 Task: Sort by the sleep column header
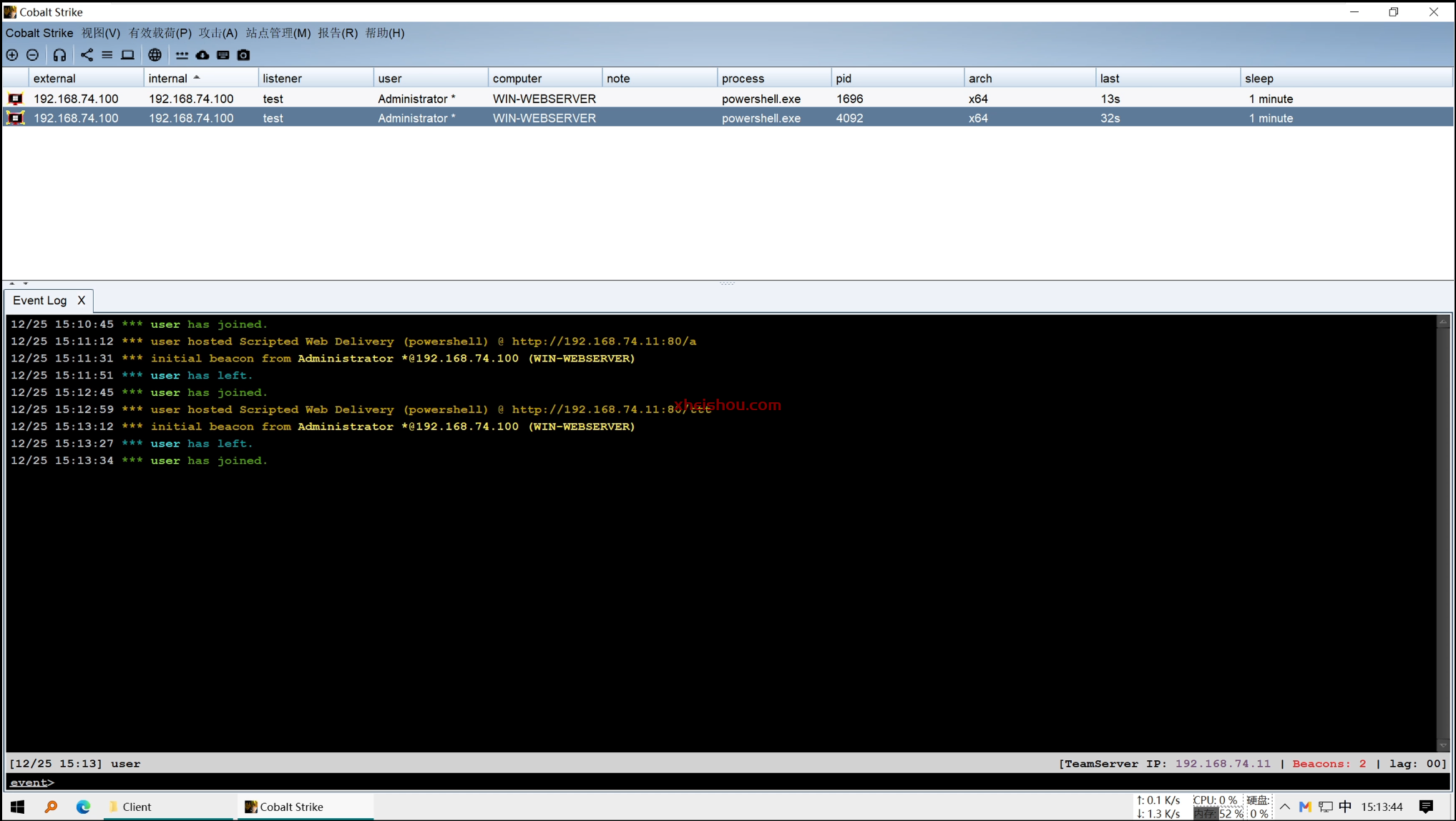1347,79
